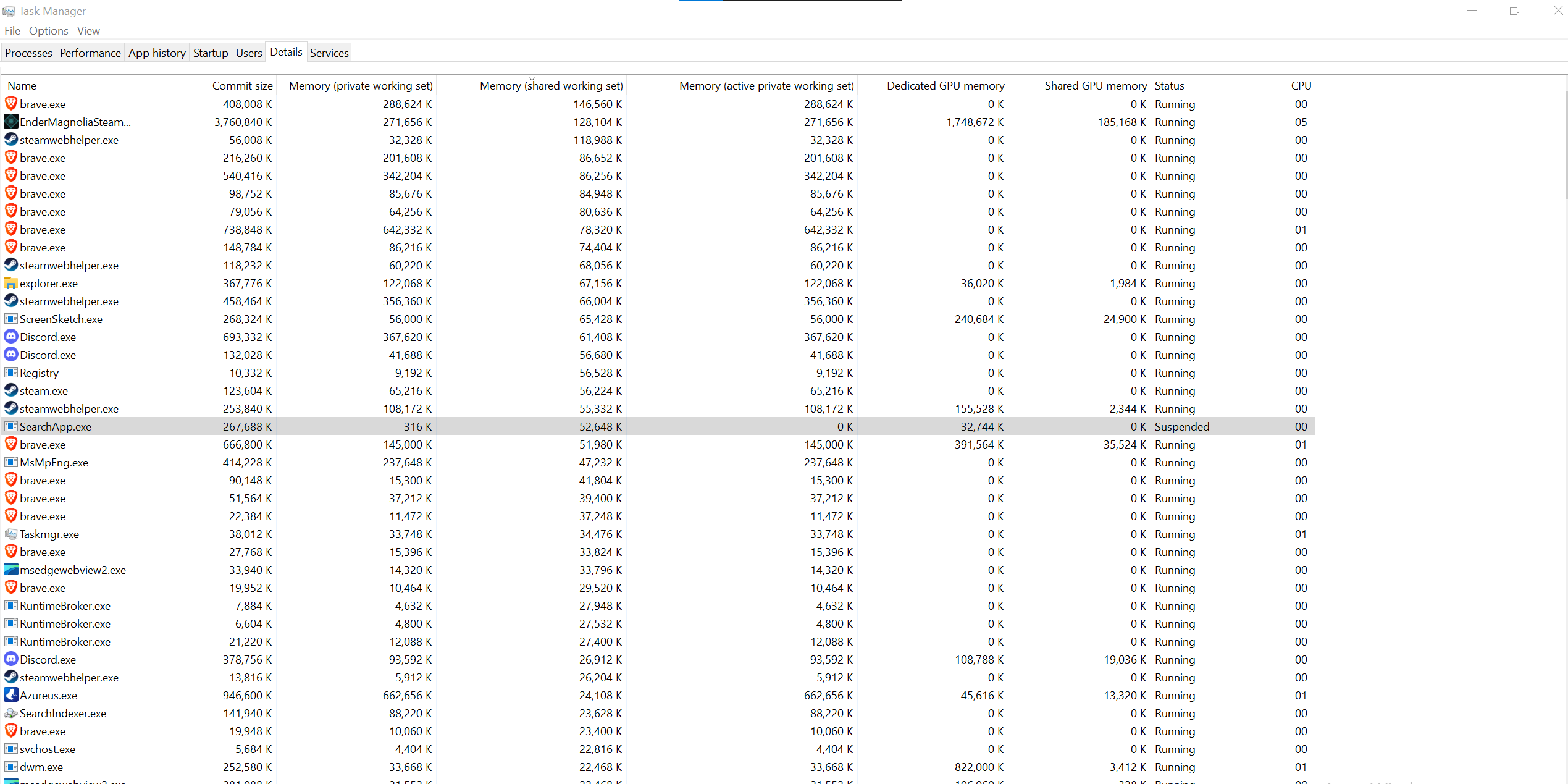Click the SearchIndexer.exe magnifier icon
The height and width of the screenshot is (784, 1568).
coord(10,713)
